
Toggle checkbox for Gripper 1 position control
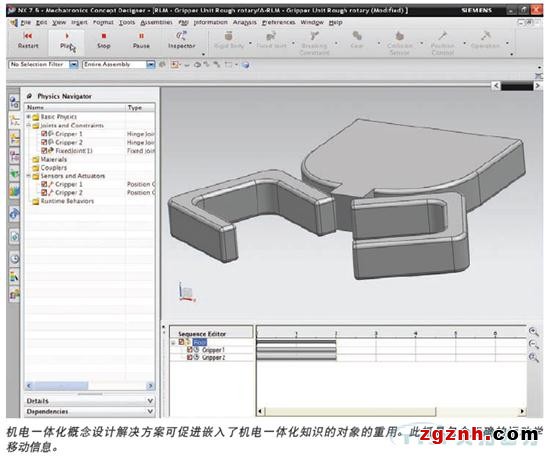coord(44,184)
